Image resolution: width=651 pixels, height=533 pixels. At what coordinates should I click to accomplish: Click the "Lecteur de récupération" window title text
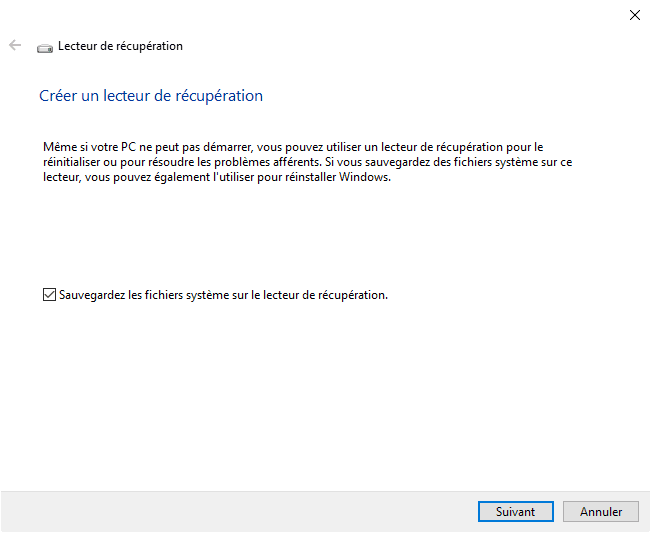click(120, 46)
